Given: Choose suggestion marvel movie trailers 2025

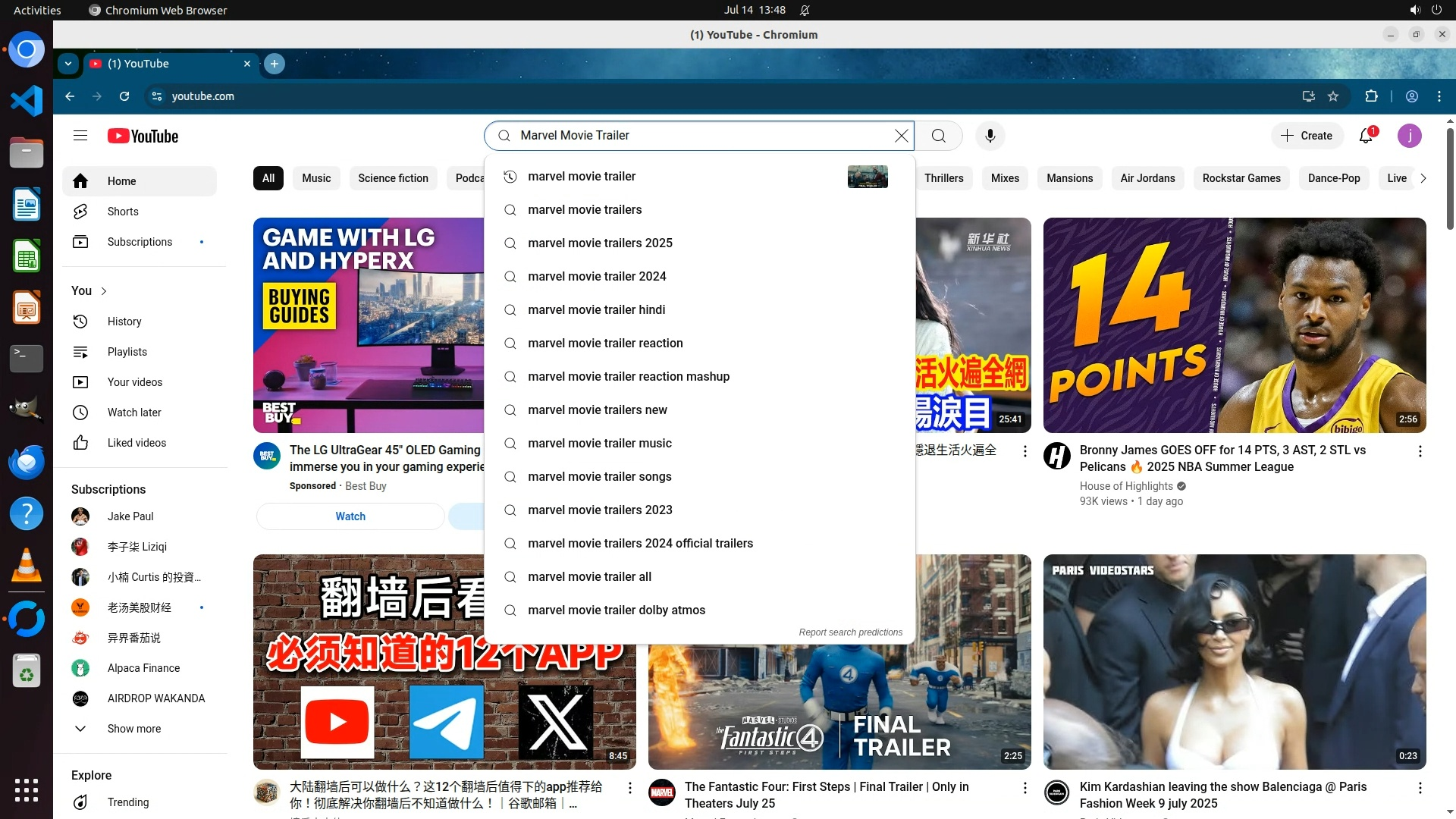Looking at the screenshot, I should [x=600, y=243].
